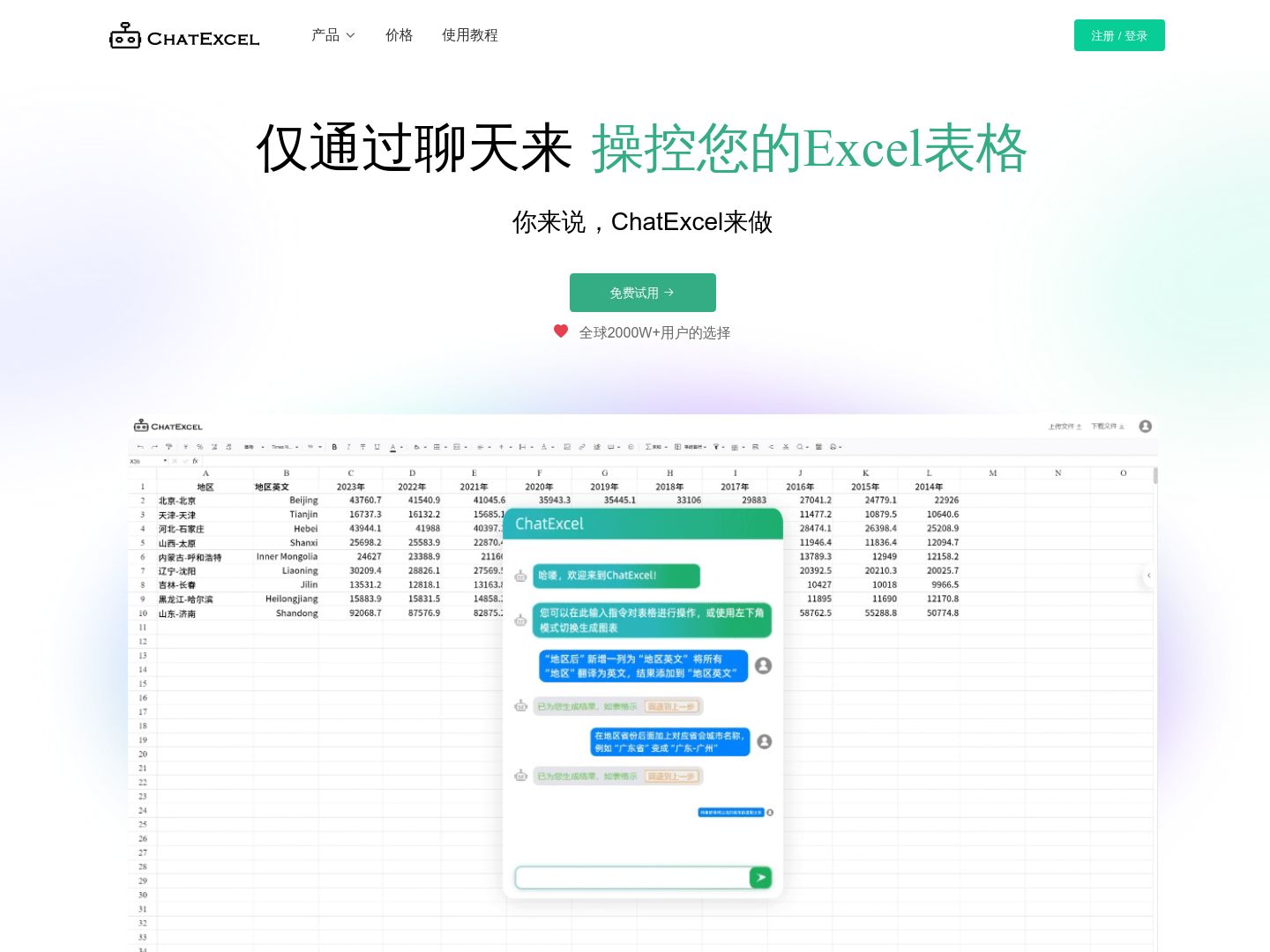Apply the % percent format
The height and width of the screenshot is (952, 1270).
(x=199, y=447)
